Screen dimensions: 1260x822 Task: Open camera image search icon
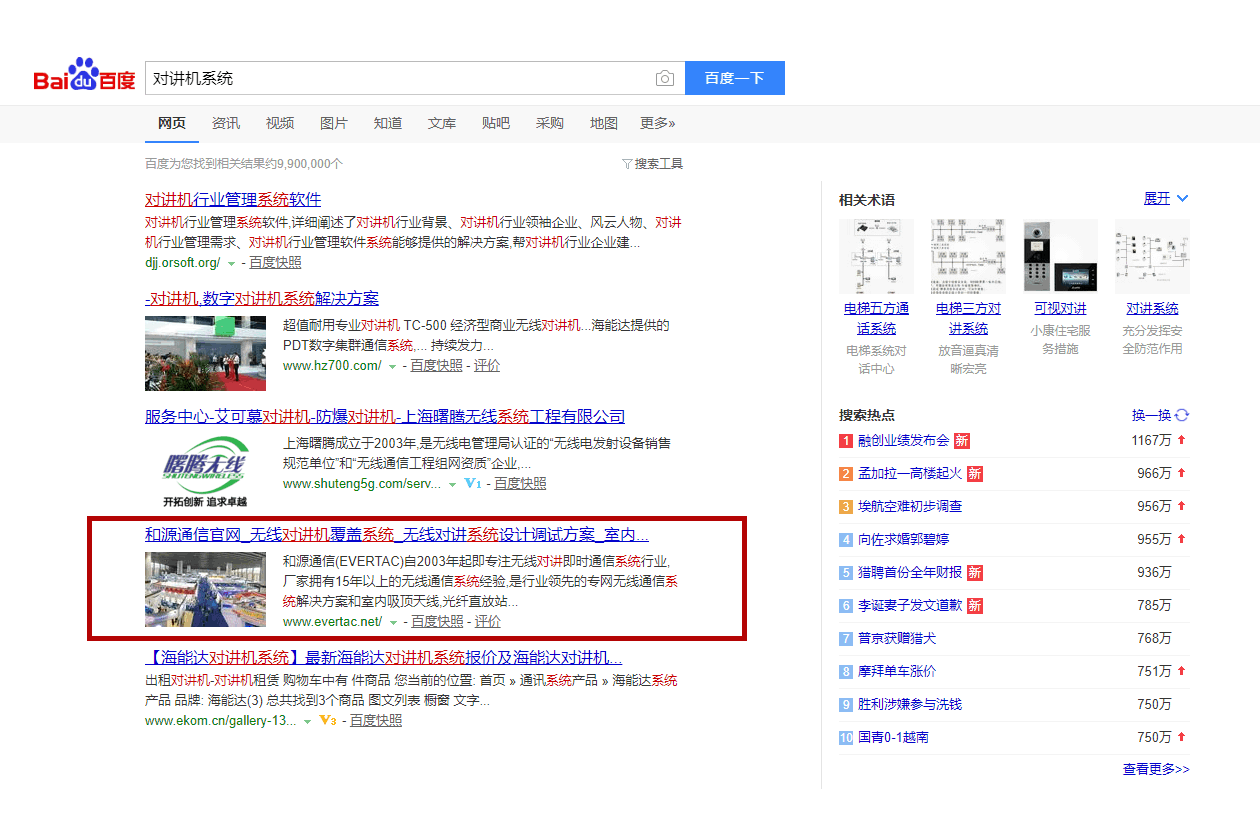coord(665,79)
